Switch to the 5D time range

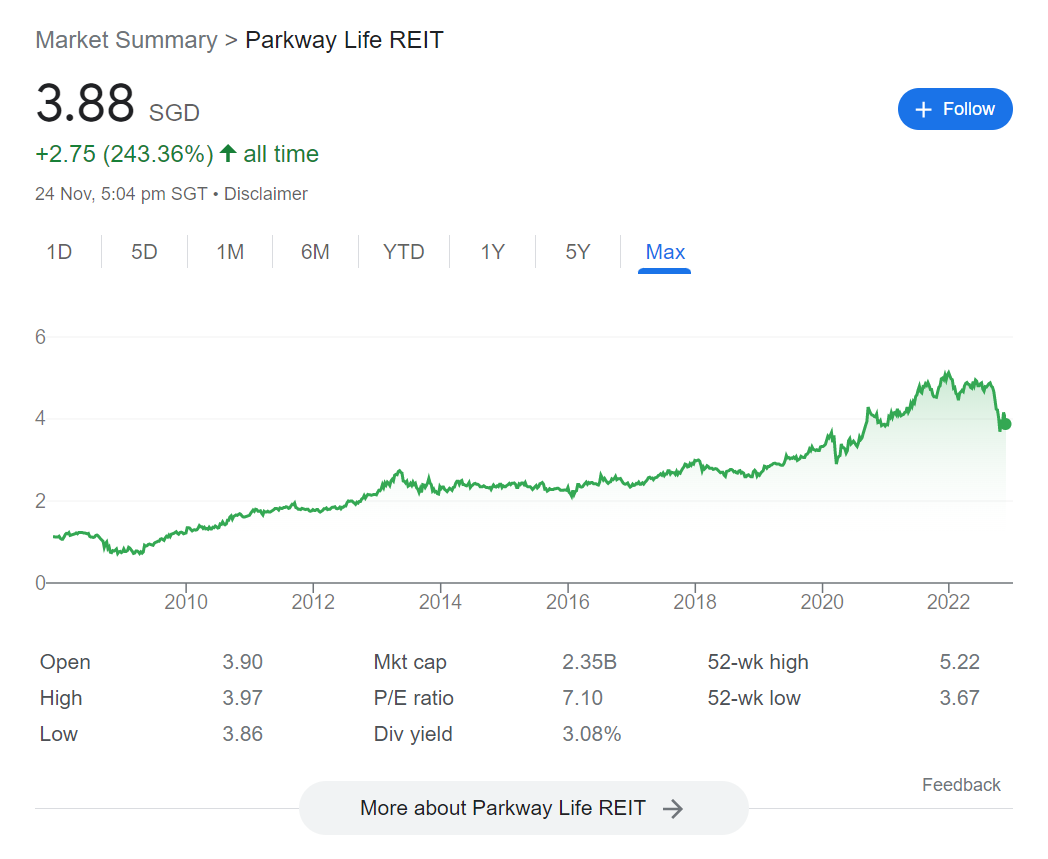point(144,252)
